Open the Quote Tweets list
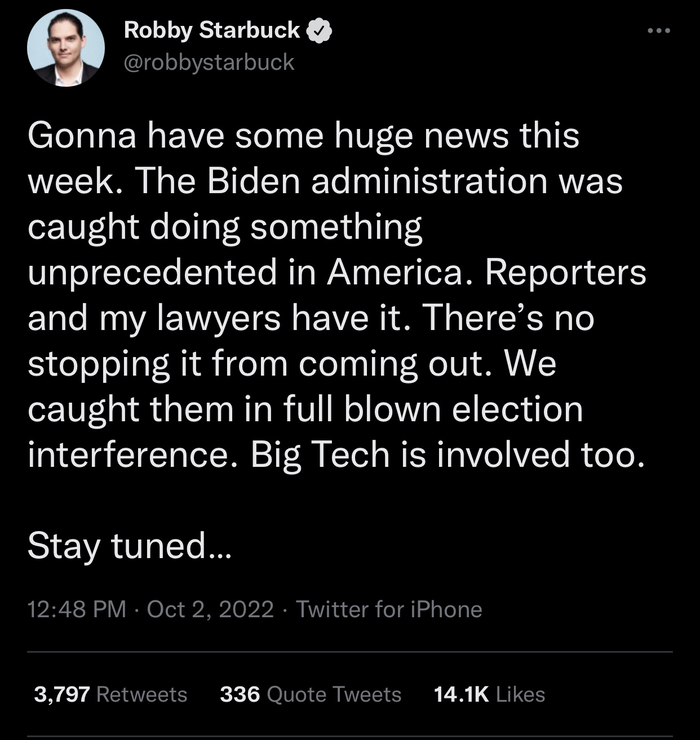 [335, 694]
